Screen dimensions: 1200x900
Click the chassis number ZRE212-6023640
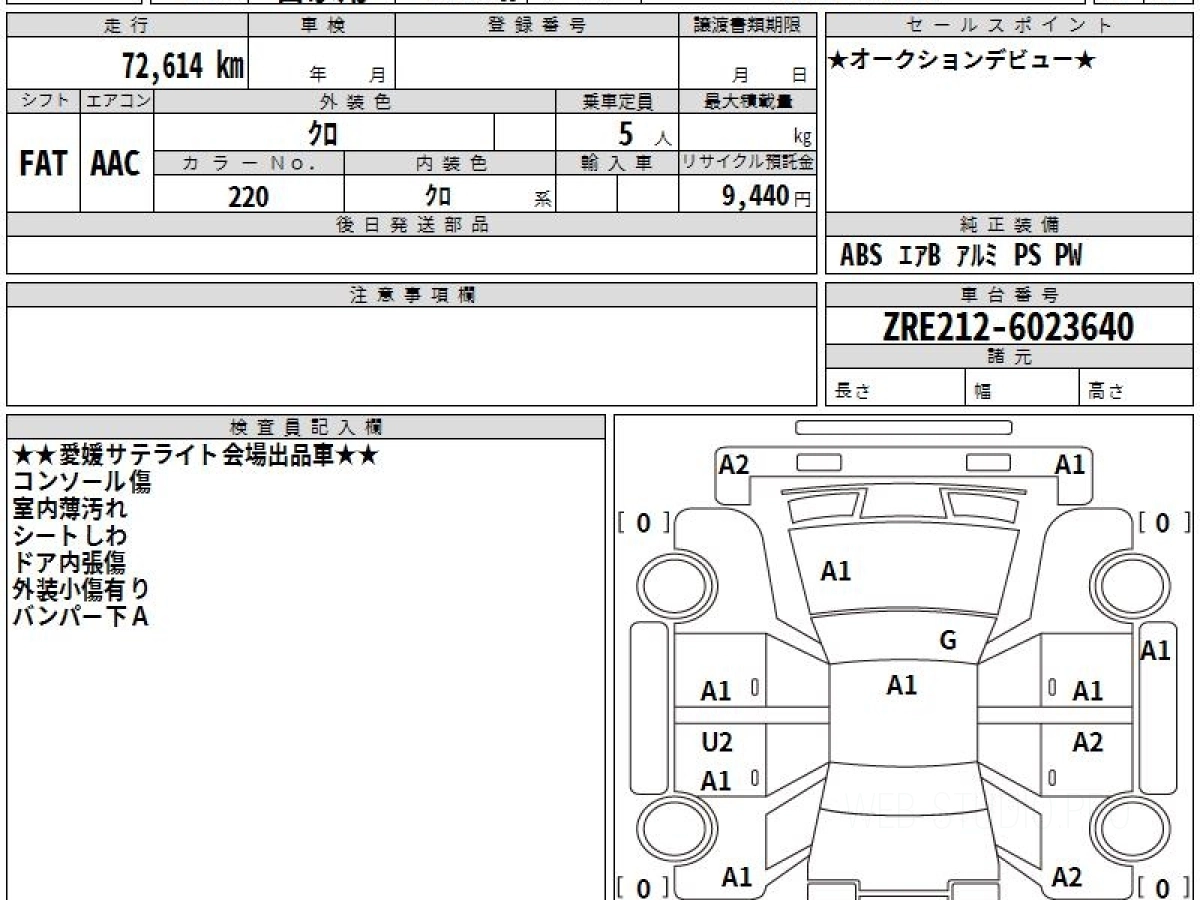[1008, 326]
